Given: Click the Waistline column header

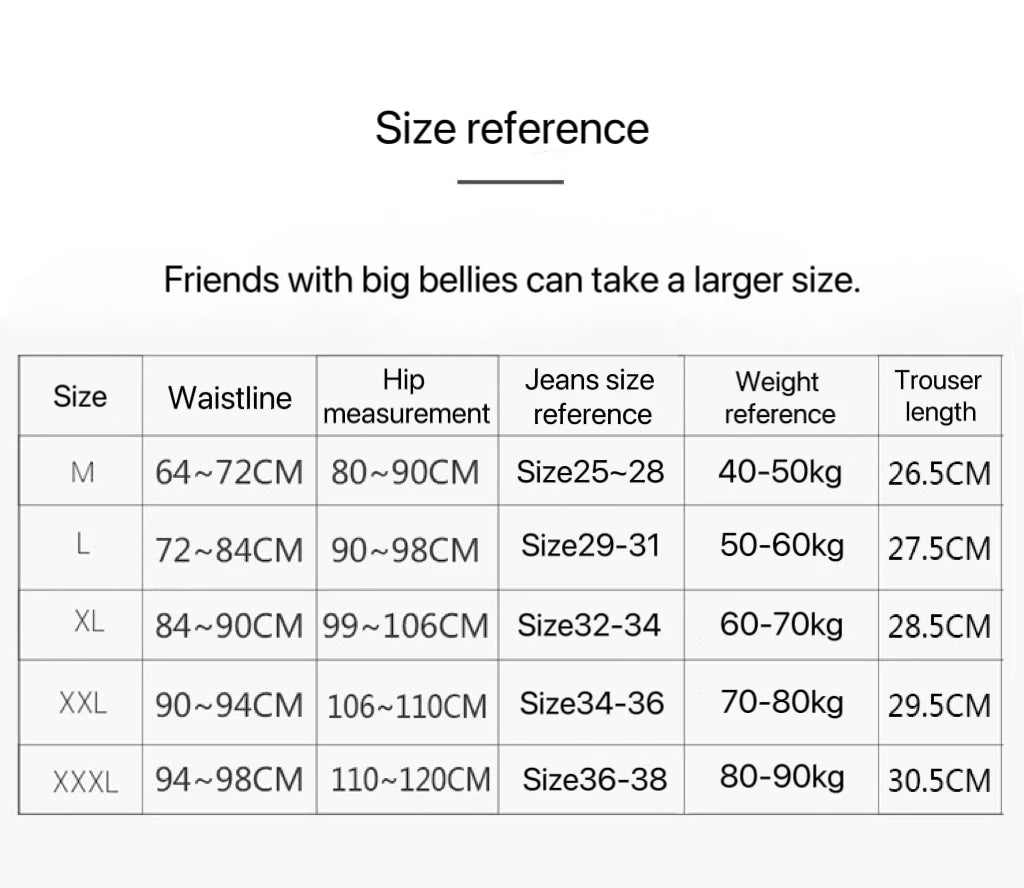Looking at the screenshot, I should 230,397.
